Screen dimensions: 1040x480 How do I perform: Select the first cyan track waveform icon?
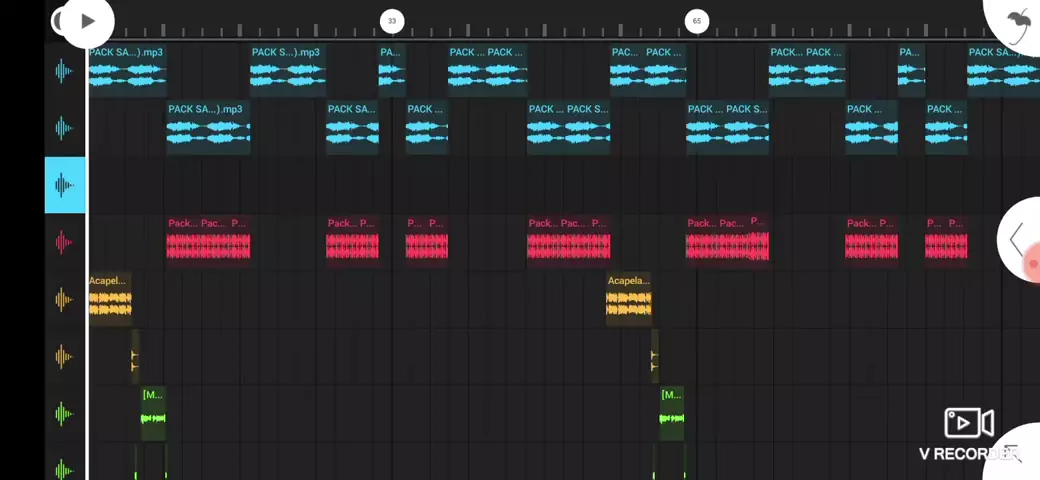(64, 71)
